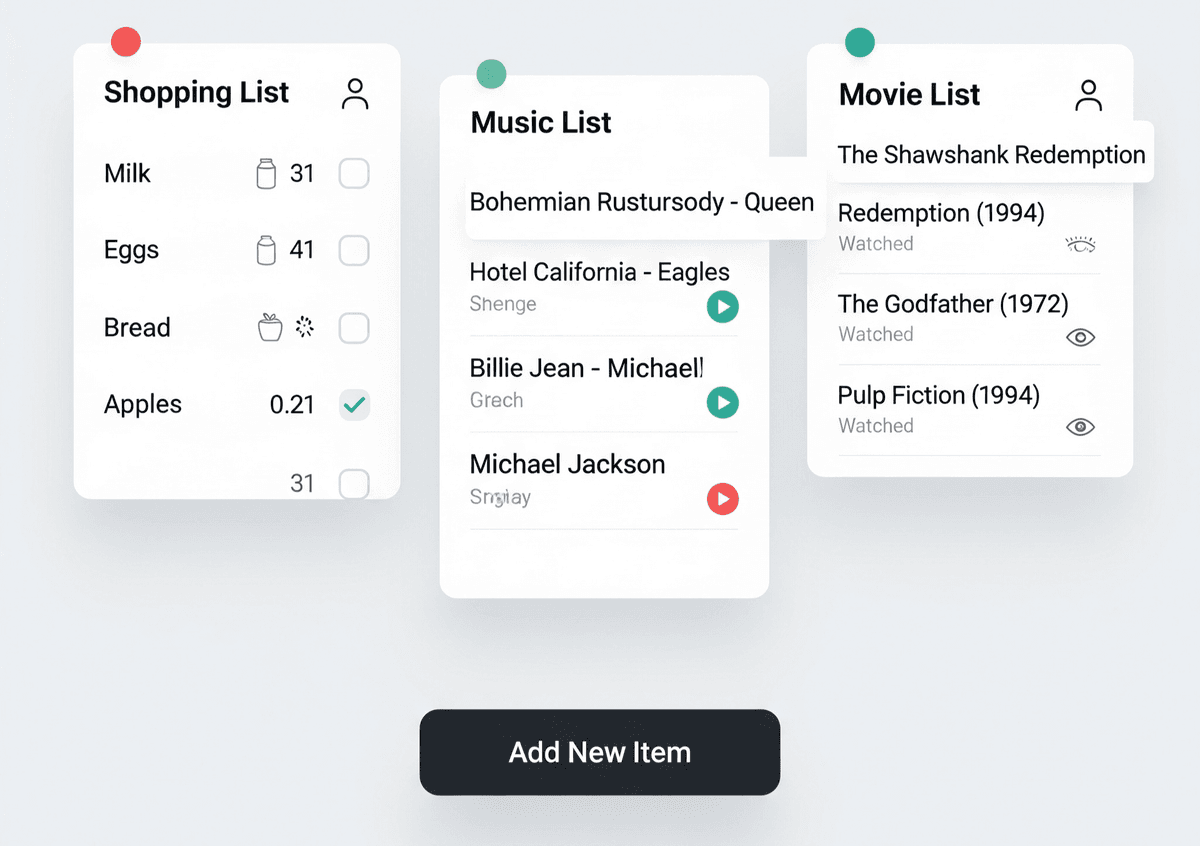
Task: Click The Godfather (1972) title
Action: pyautogui.click(x=953, y=304)
